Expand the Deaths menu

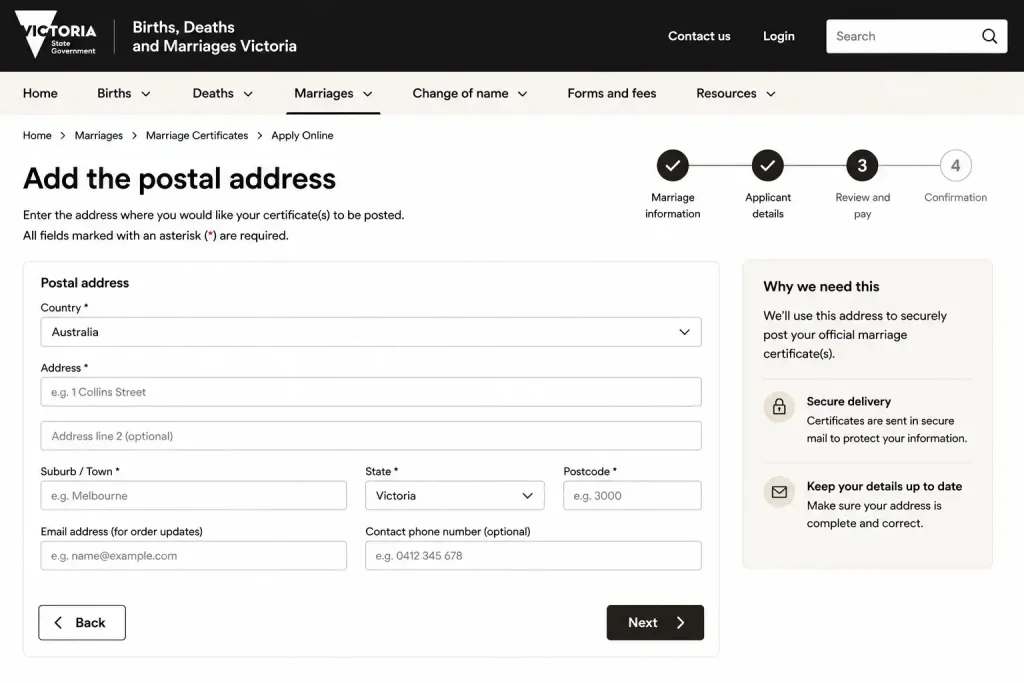(223, 93)
